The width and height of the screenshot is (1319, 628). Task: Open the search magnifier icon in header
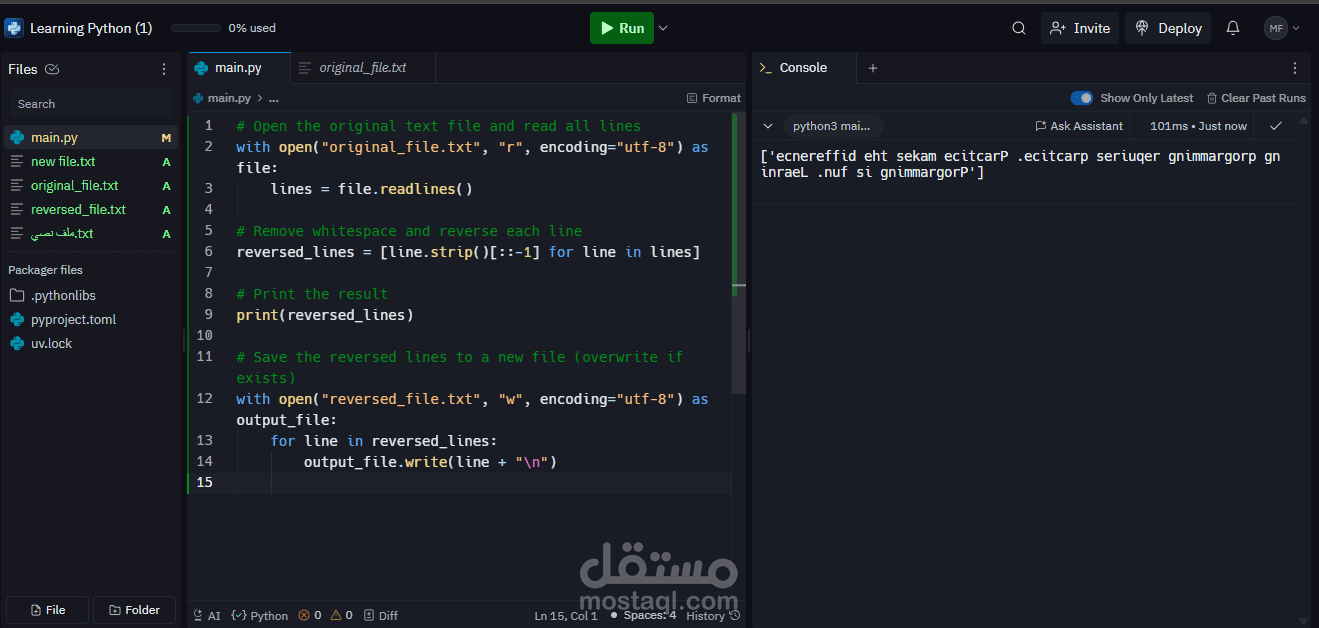coord(1019,28)
